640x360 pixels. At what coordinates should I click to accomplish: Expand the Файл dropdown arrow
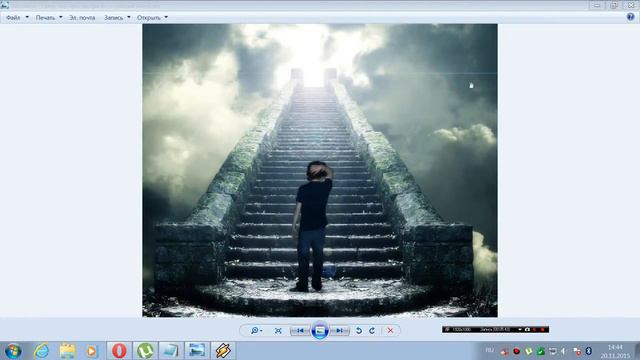[x=27, y=17]
